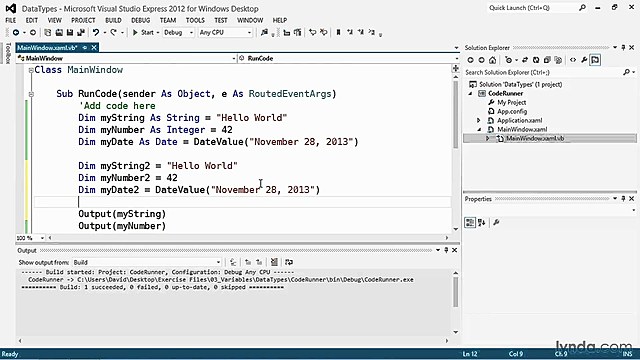Toggle Show All Files in Solution Explorer

point(558,60)
